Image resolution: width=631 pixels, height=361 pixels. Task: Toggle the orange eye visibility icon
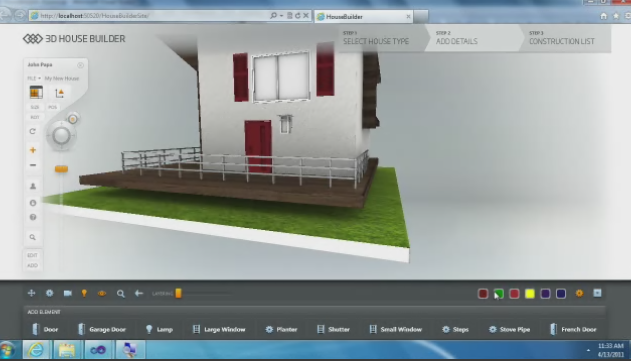[102, 294]
